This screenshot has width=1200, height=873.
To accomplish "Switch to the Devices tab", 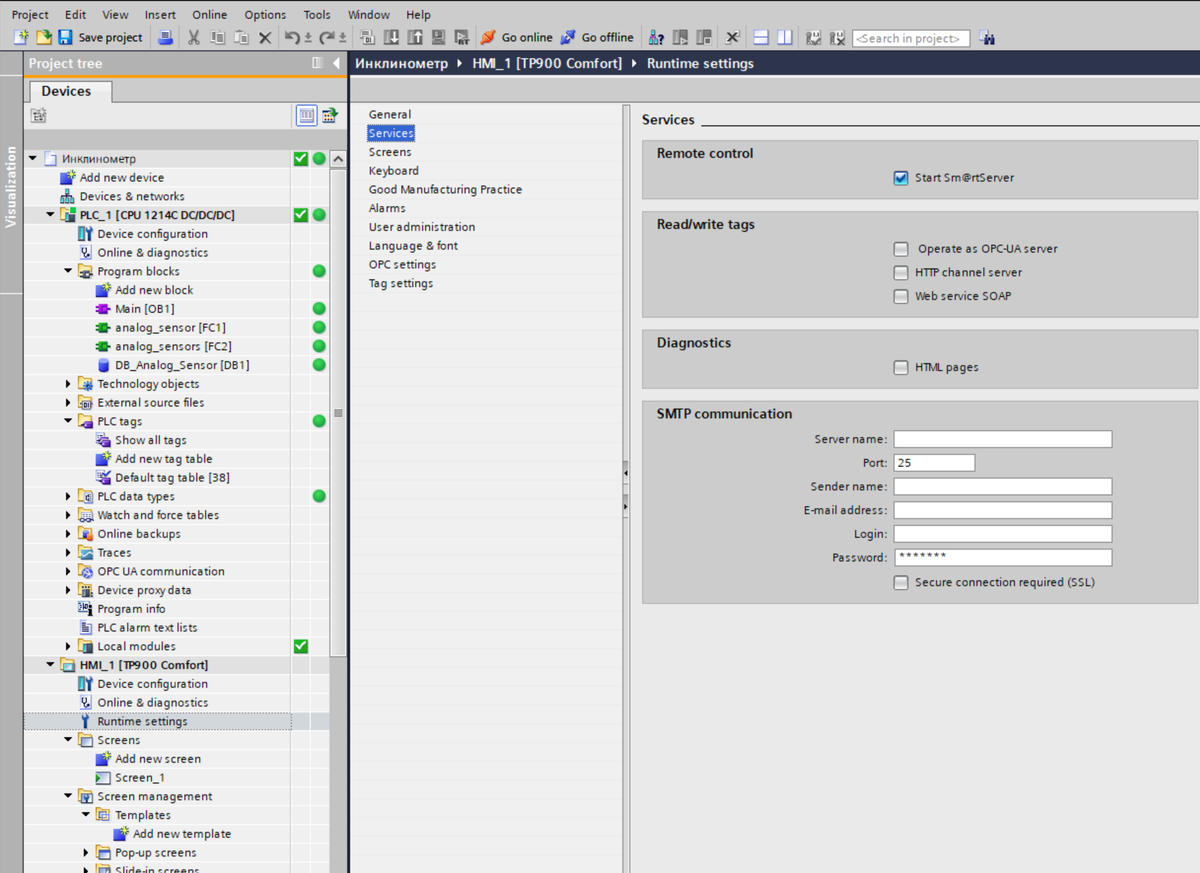I will coord(67,90).
